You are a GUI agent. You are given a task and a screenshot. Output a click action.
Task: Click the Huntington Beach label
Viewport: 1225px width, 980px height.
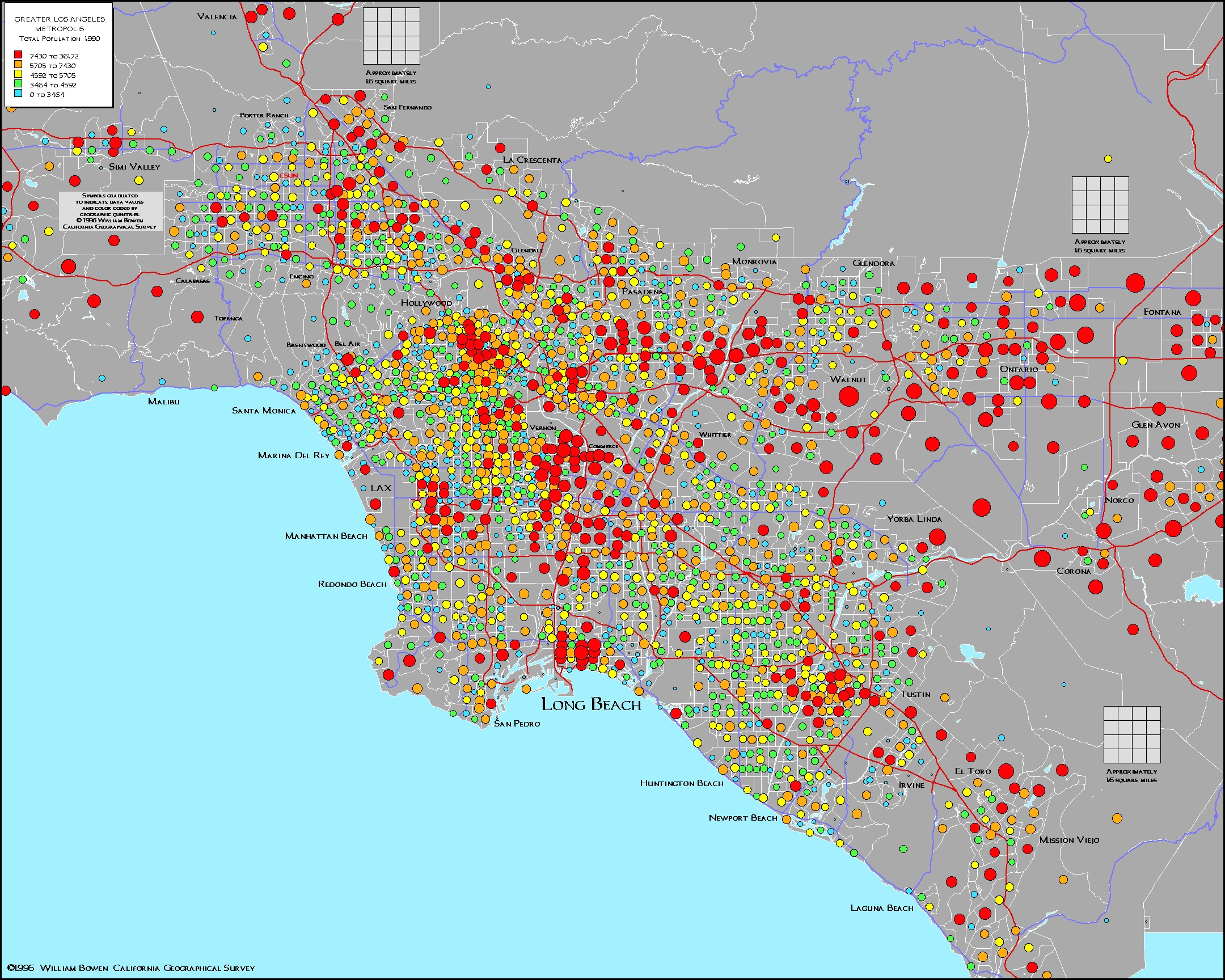pos(682,783)
